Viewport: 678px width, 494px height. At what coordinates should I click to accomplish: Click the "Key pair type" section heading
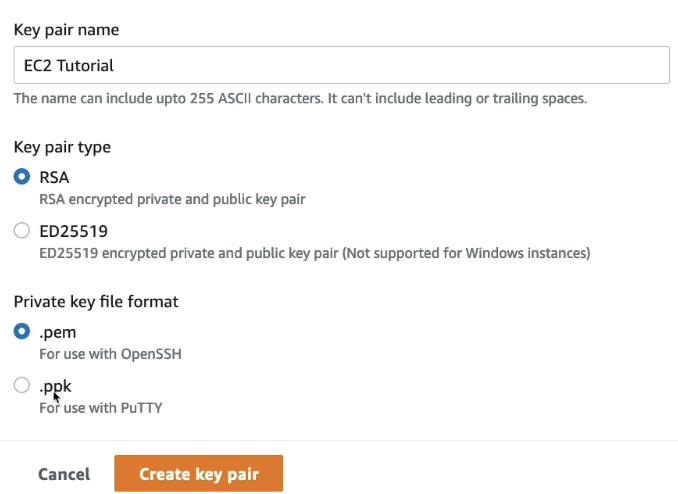62,147
